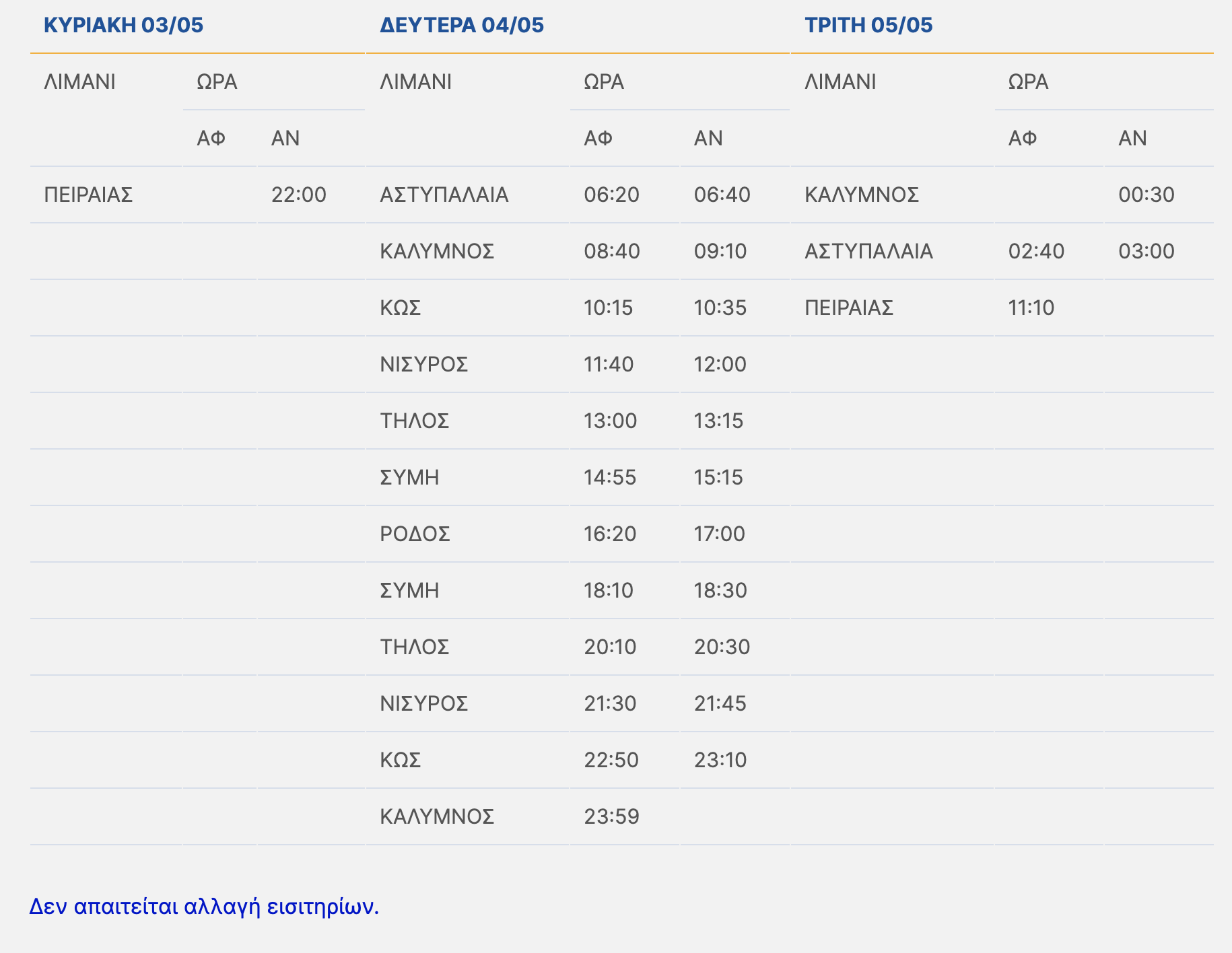Select ΑΣΤΥΠΑΛΑΙΑ port in Monday's table
This screenshot has height=953, width=1232.
(444, 195)
